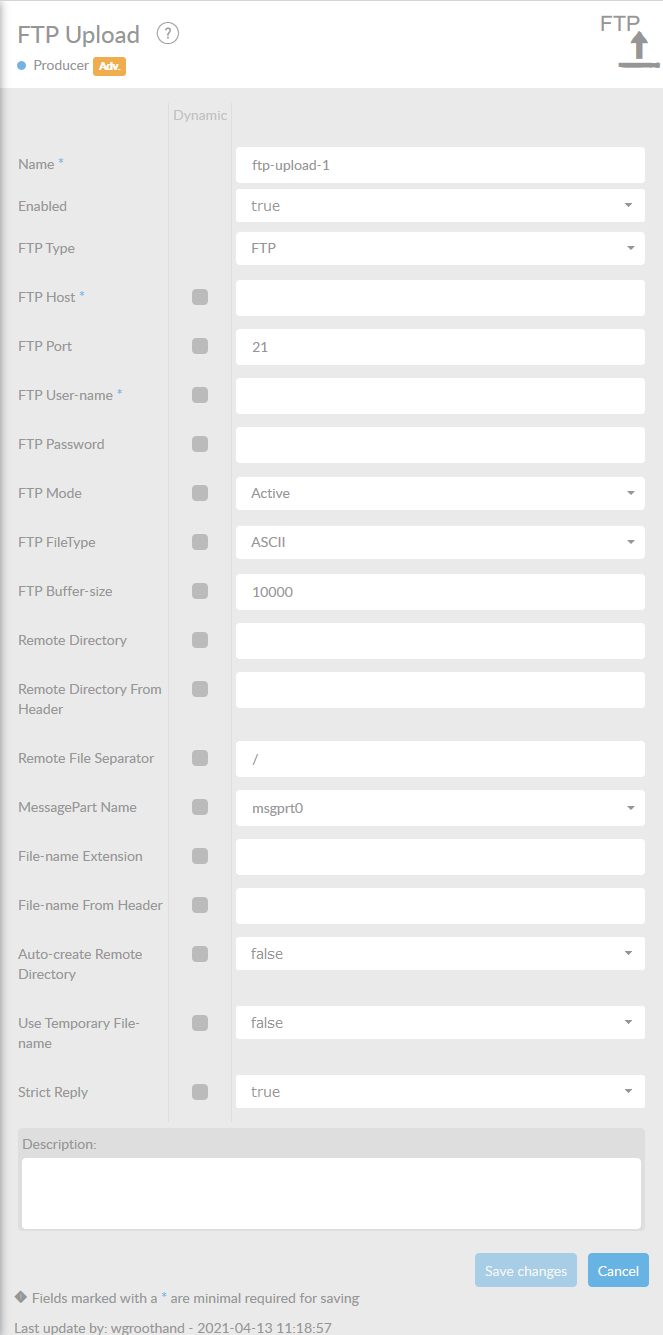The height and width of the screenshot is (1335, 663).
Task: Open the FTP Mode dropdown
Action: click(440, 493)
